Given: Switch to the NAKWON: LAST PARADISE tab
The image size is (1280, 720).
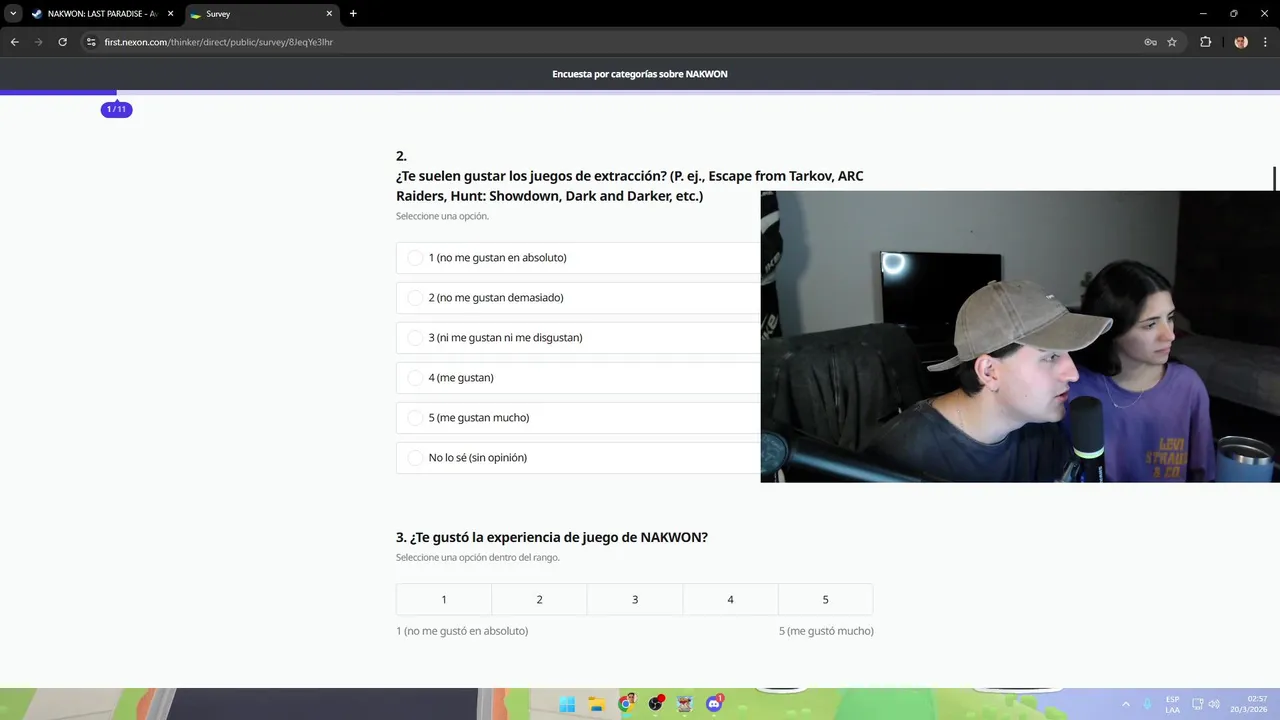Looking at the screenshot, I should [x=103, y=14].
